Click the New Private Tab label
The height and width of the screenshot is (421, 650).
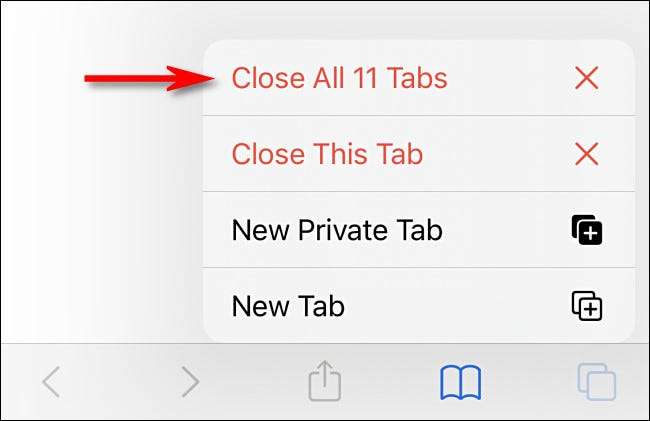coord(337,230)
